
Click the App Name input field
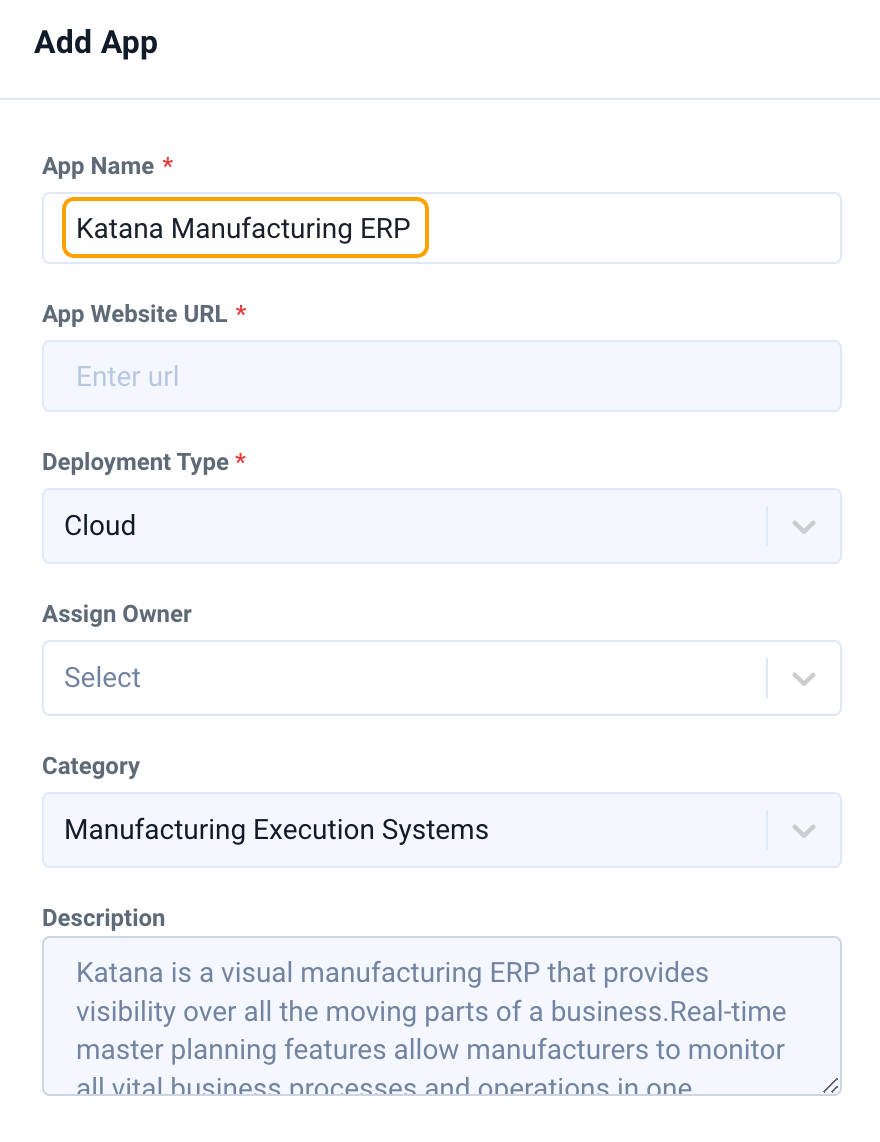point(441,228)
